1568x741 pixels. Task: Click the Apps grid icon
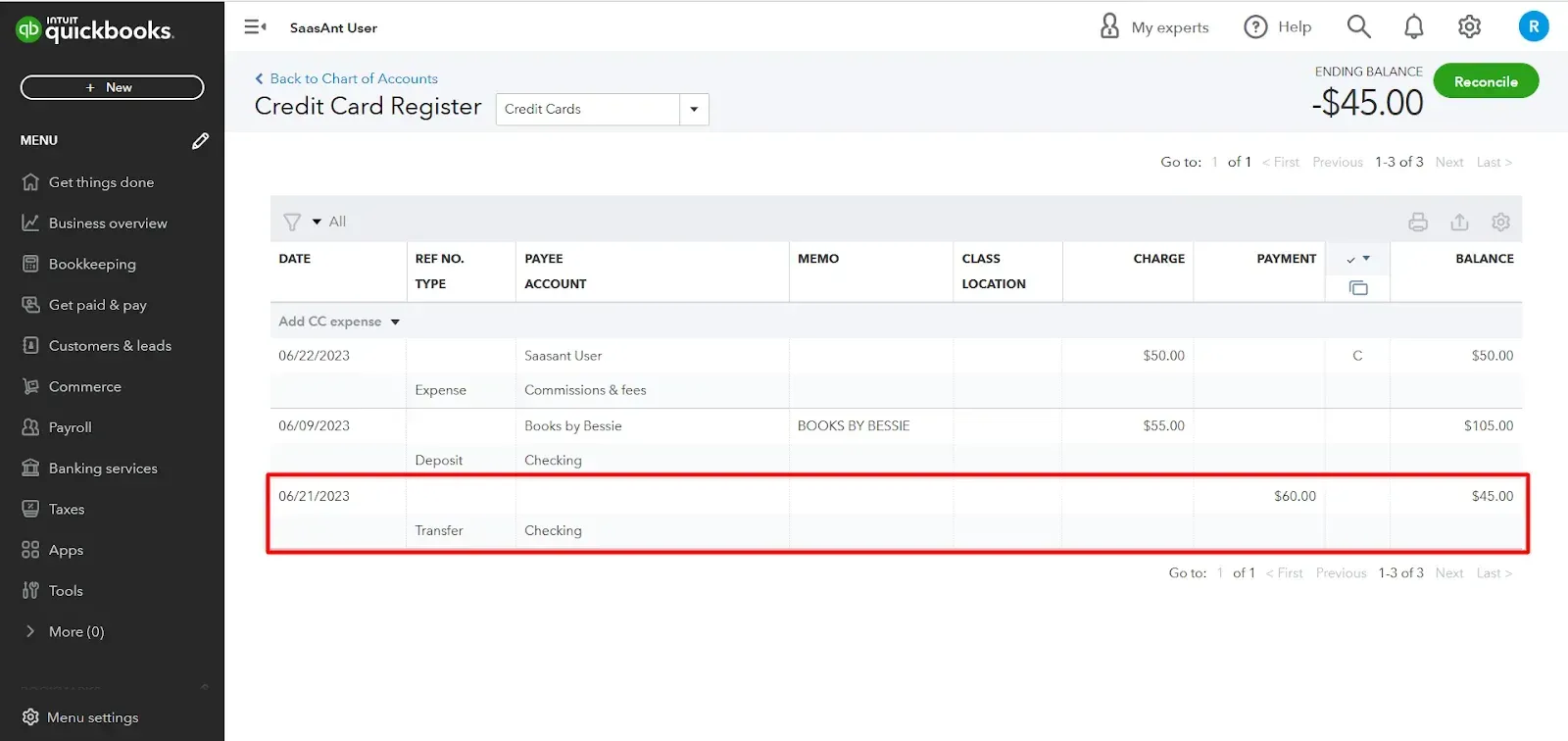(x=30, y=550)
